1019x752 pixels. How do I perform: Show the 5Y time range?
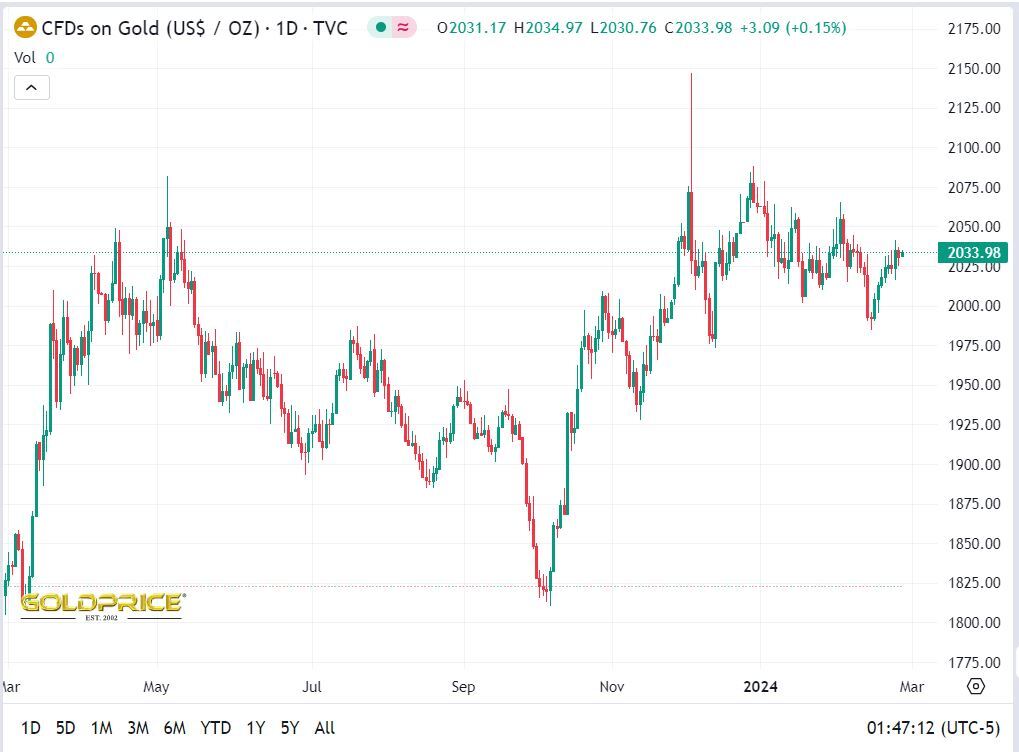(x=290, y=728)
